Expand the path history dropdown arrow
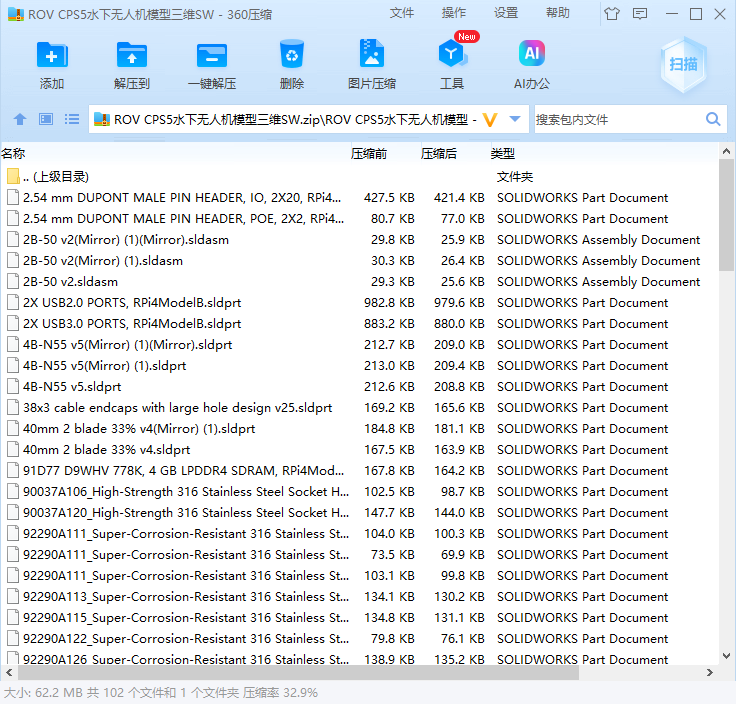Screen dimensions: 736x704 [x=515, y=119]
